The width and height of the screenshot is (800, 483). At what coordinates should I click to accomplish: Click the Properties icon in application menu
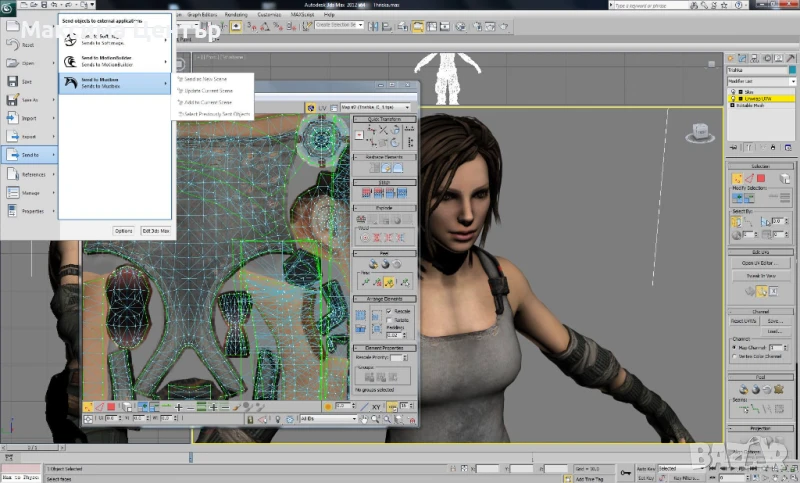(x=12, y=211)
